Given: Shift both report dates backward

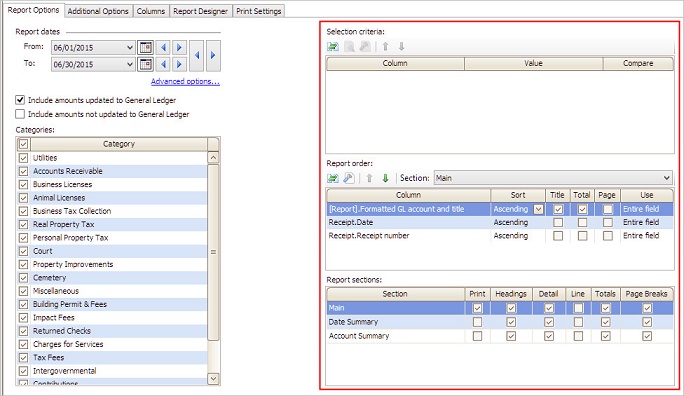Looking at the screenshot, I should (x=197, y=55).
